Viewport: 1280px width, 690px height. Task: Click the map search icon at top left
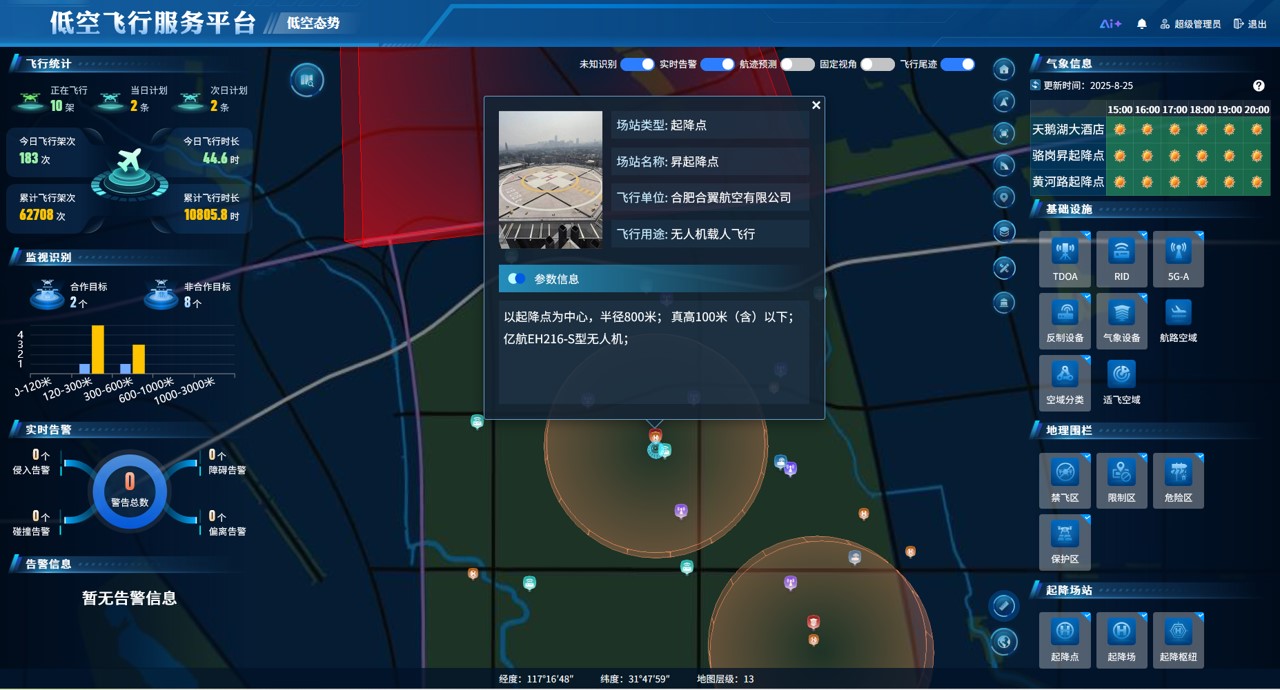pos(307,80)
